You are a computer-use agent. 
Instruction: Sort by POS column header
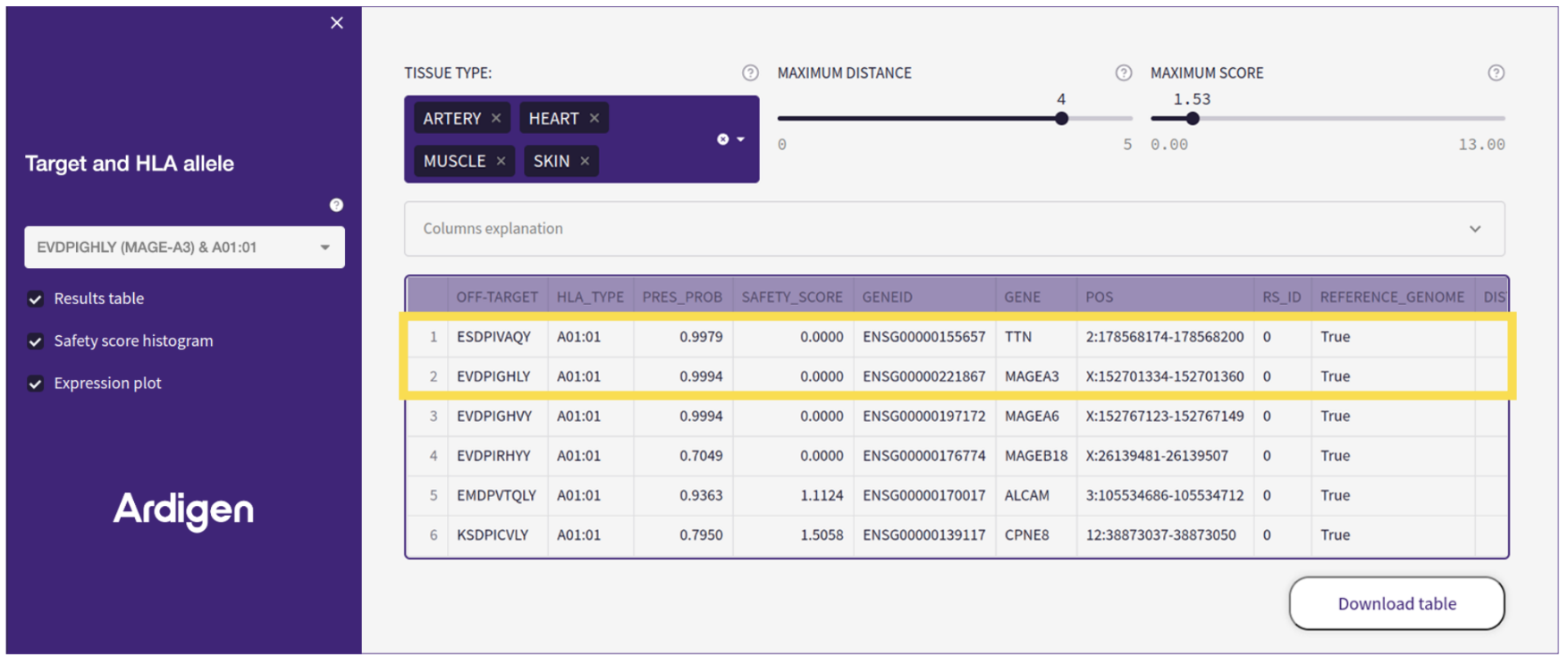pyautogui.click(x=1165, y=297)
